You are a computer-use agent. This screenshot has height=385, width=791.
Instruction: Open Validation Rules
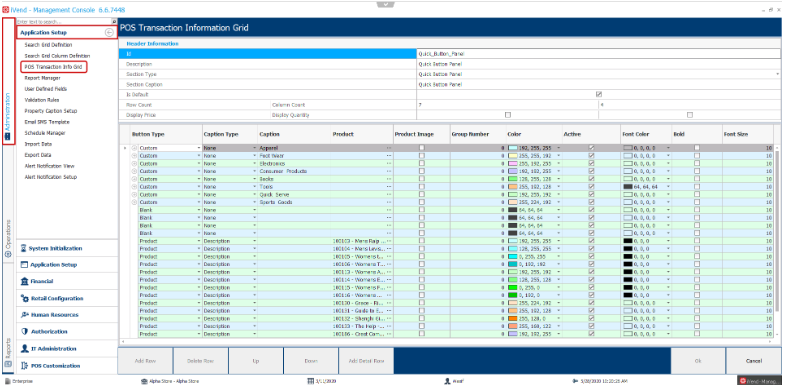pyautogui.click(x=42, y=100)
